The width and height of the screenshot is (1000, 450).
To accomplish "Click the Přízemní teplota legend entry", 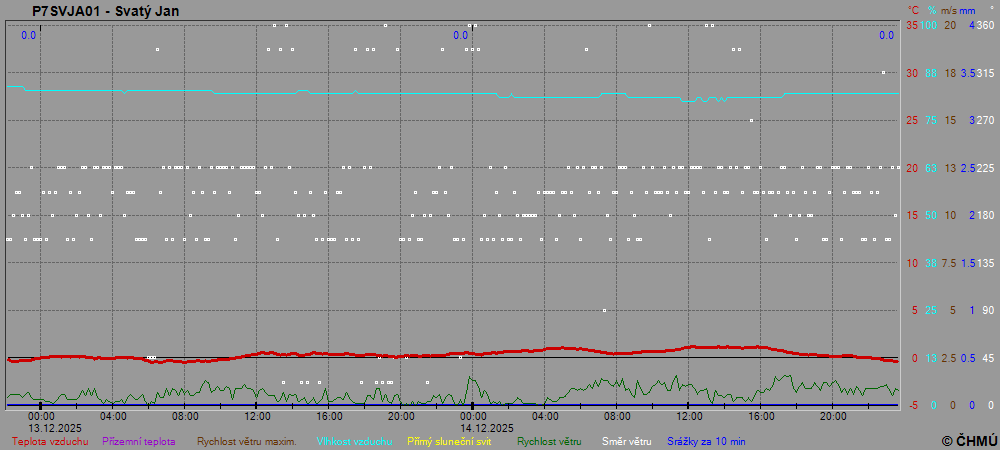I will coord(139,440).
